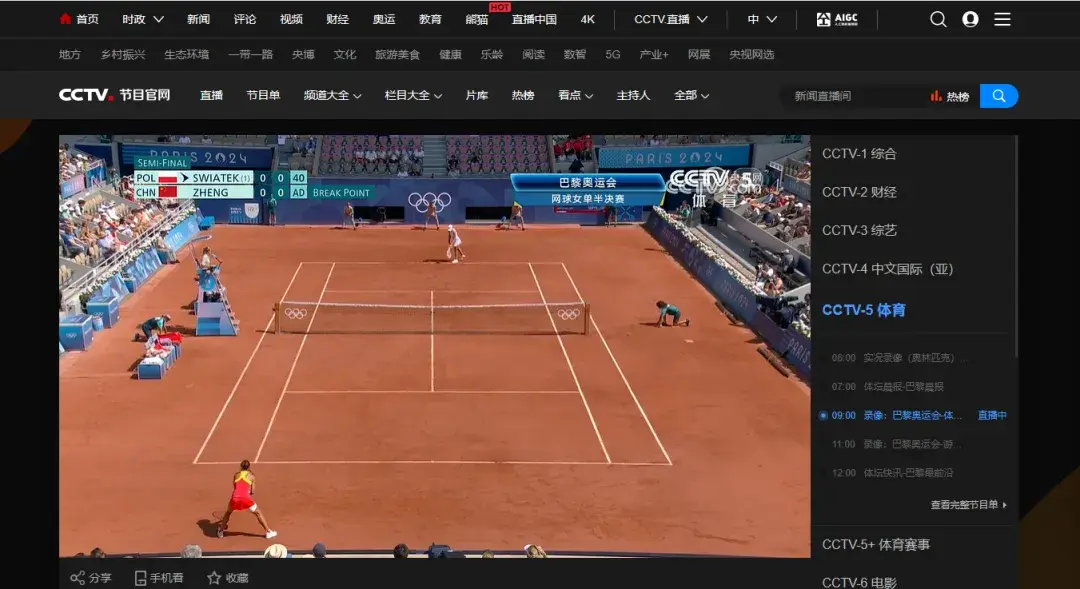Click the tennis live video player
This screenshot has height=589, width=1080.
[x=435, y=346]
